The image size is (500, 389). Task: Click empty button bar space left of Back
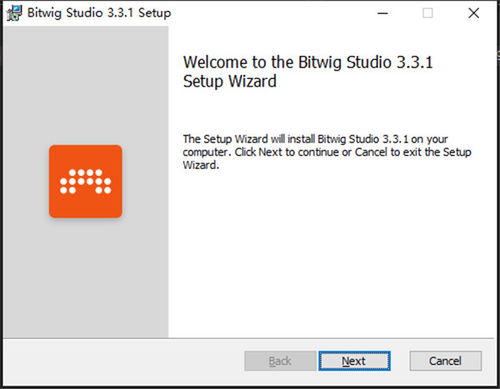[123, 361]
